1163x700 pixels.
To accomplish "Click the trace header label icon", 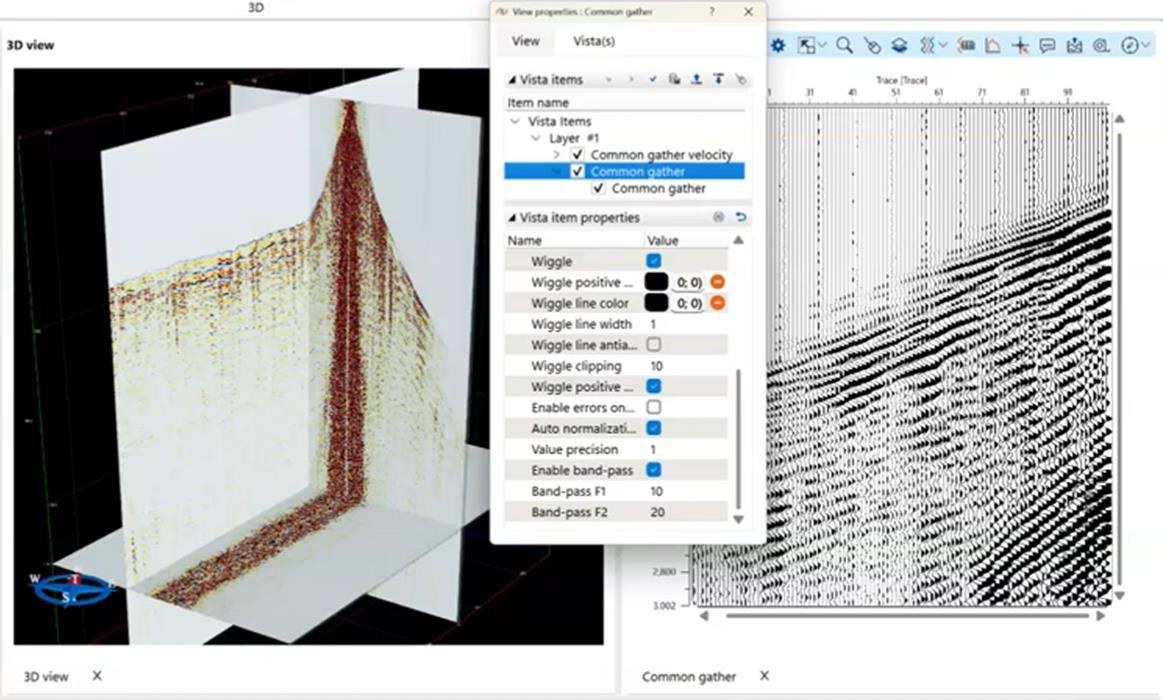I will (966, 46).
